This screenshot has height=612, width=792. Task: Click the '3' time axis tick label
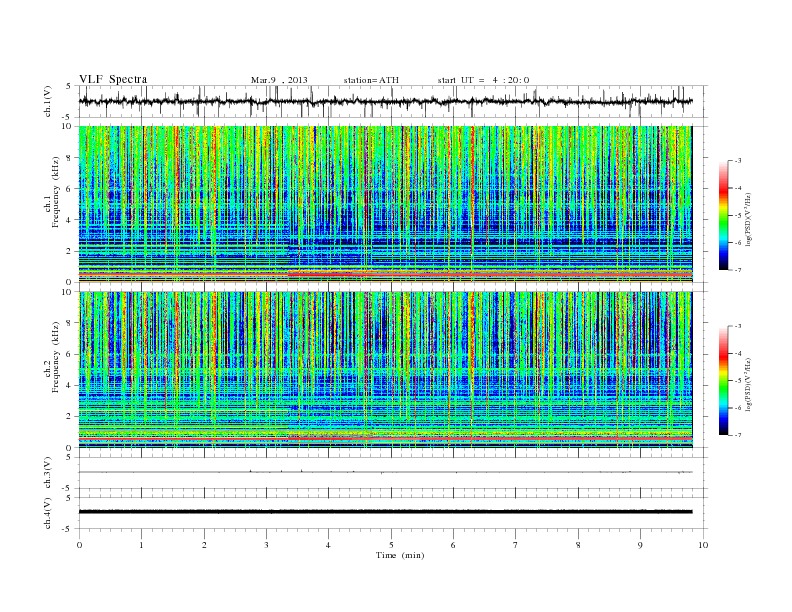[266, 545]
